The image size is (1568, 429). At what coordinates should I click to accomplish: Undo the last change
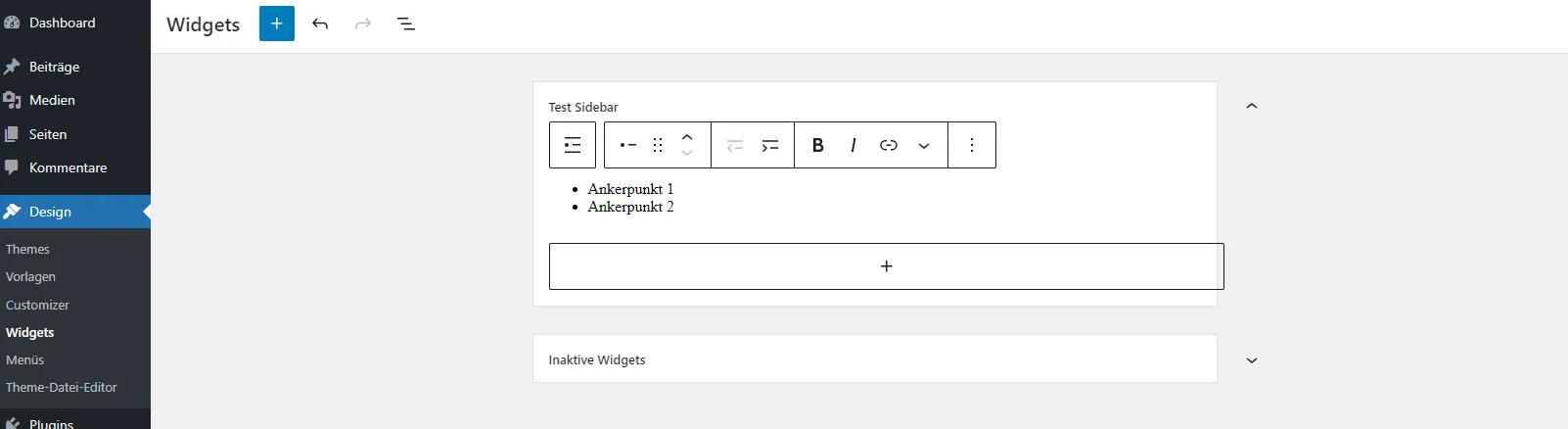tap(320, 24)
